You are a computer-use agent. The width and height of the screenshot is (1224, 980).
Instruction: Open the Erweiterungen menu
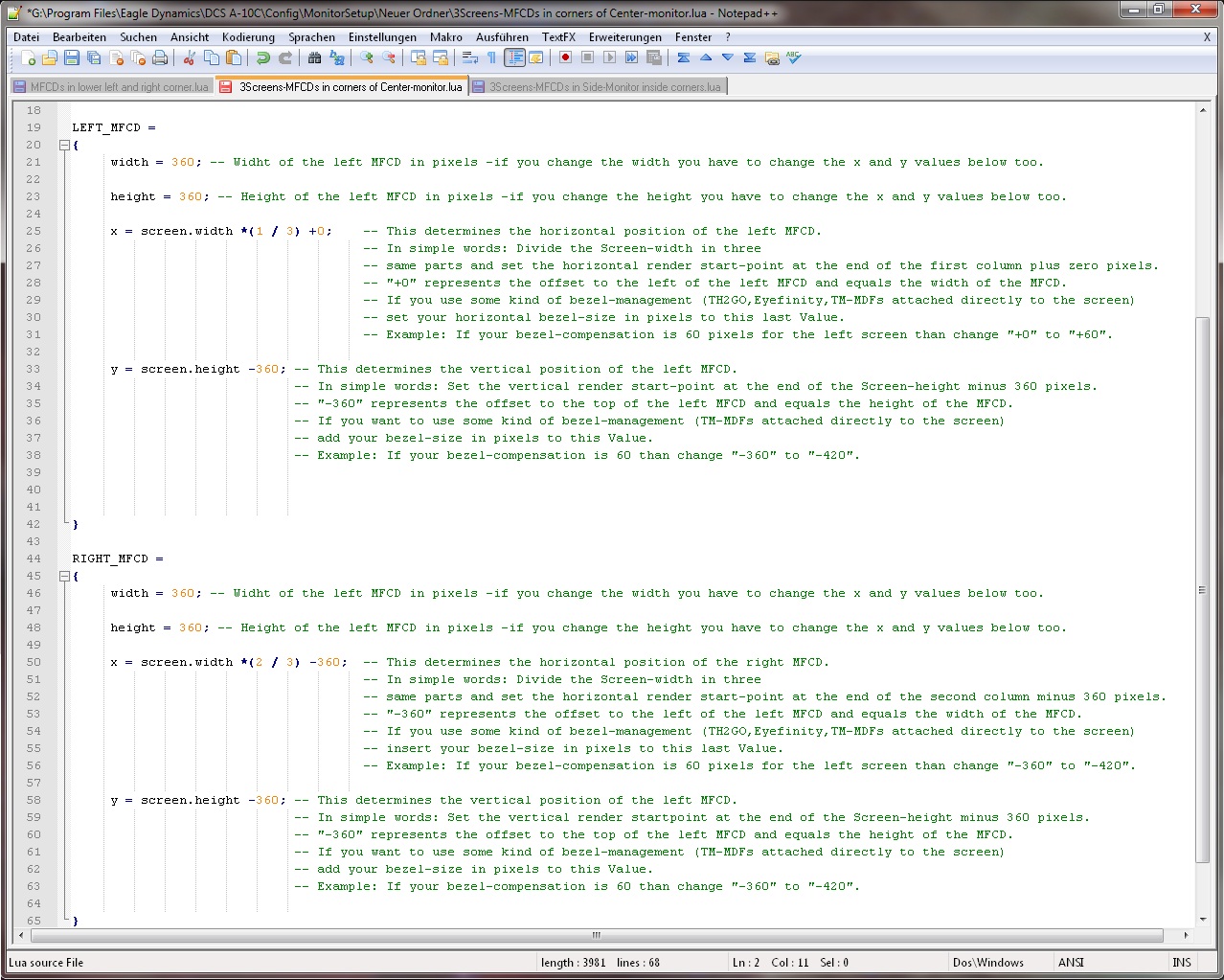coord(625,37)
